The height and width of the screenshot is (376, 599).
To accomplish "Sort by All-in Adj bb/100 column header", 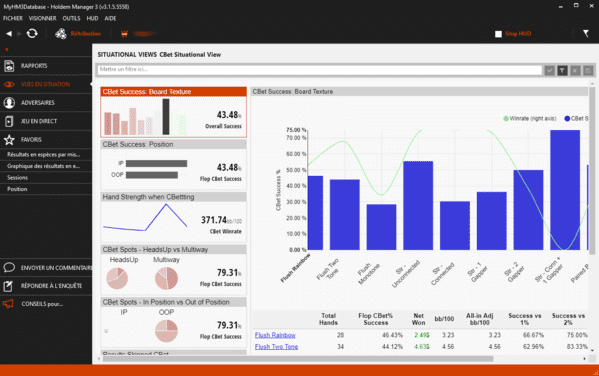I will pyautogui.click(x=479, y=319).
